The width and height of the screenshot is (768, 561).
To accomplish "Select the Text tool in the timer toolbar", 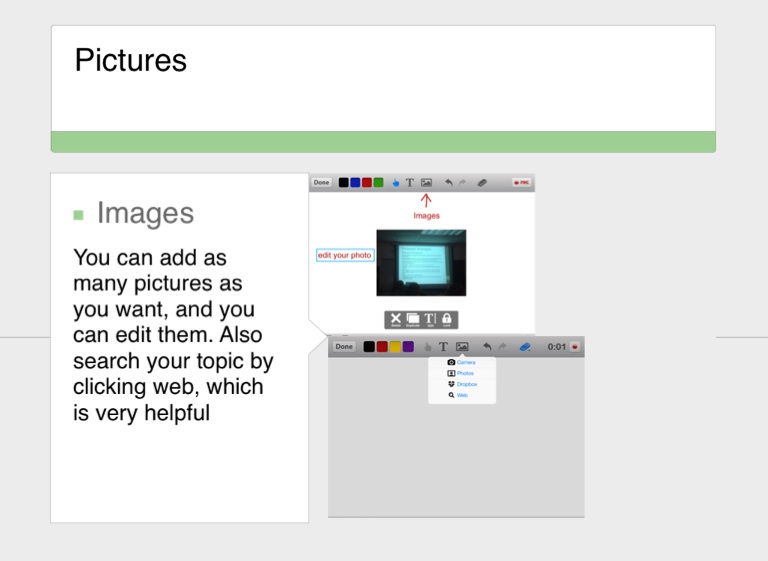I will (x=443, y=347).
